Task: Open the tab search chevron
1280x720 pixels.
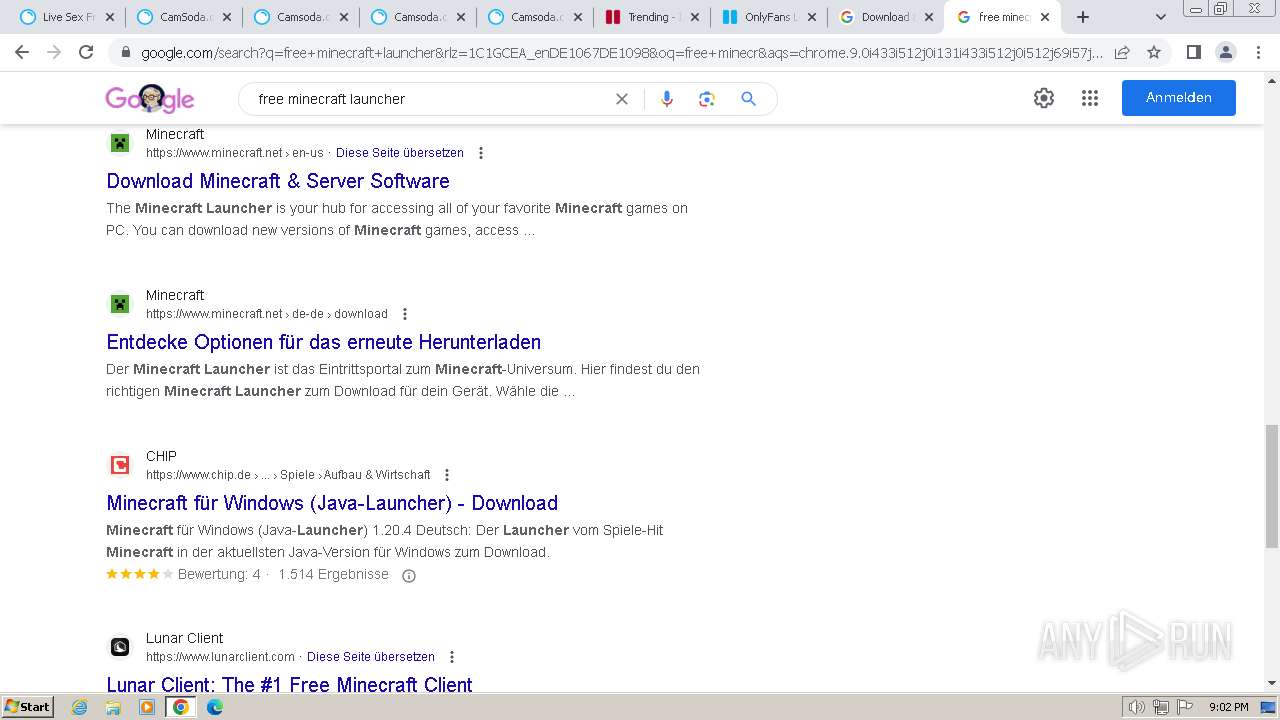Action: pos(1160,17)
